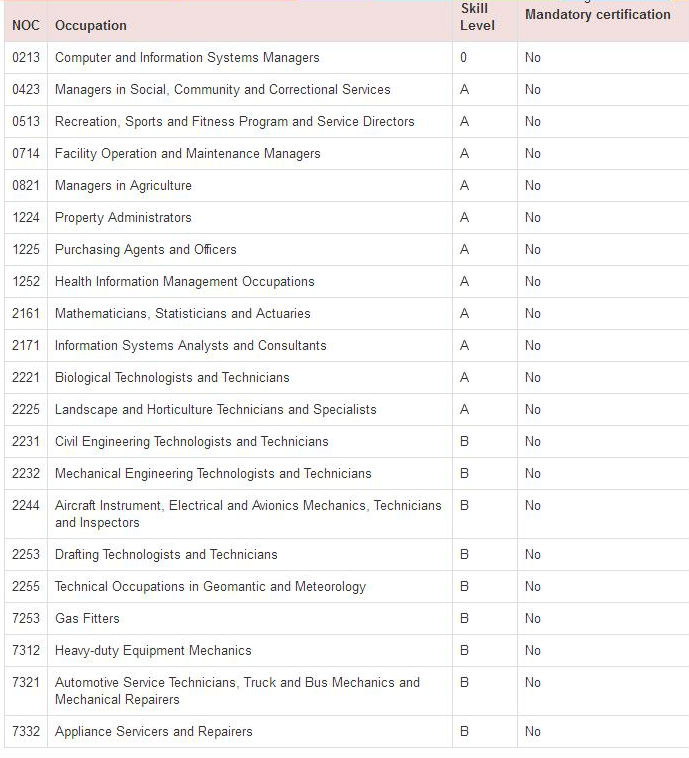The height and width of the screenshot is (758, 689).
Task: Click the NOC column header
Action: [x=26, y=25]
